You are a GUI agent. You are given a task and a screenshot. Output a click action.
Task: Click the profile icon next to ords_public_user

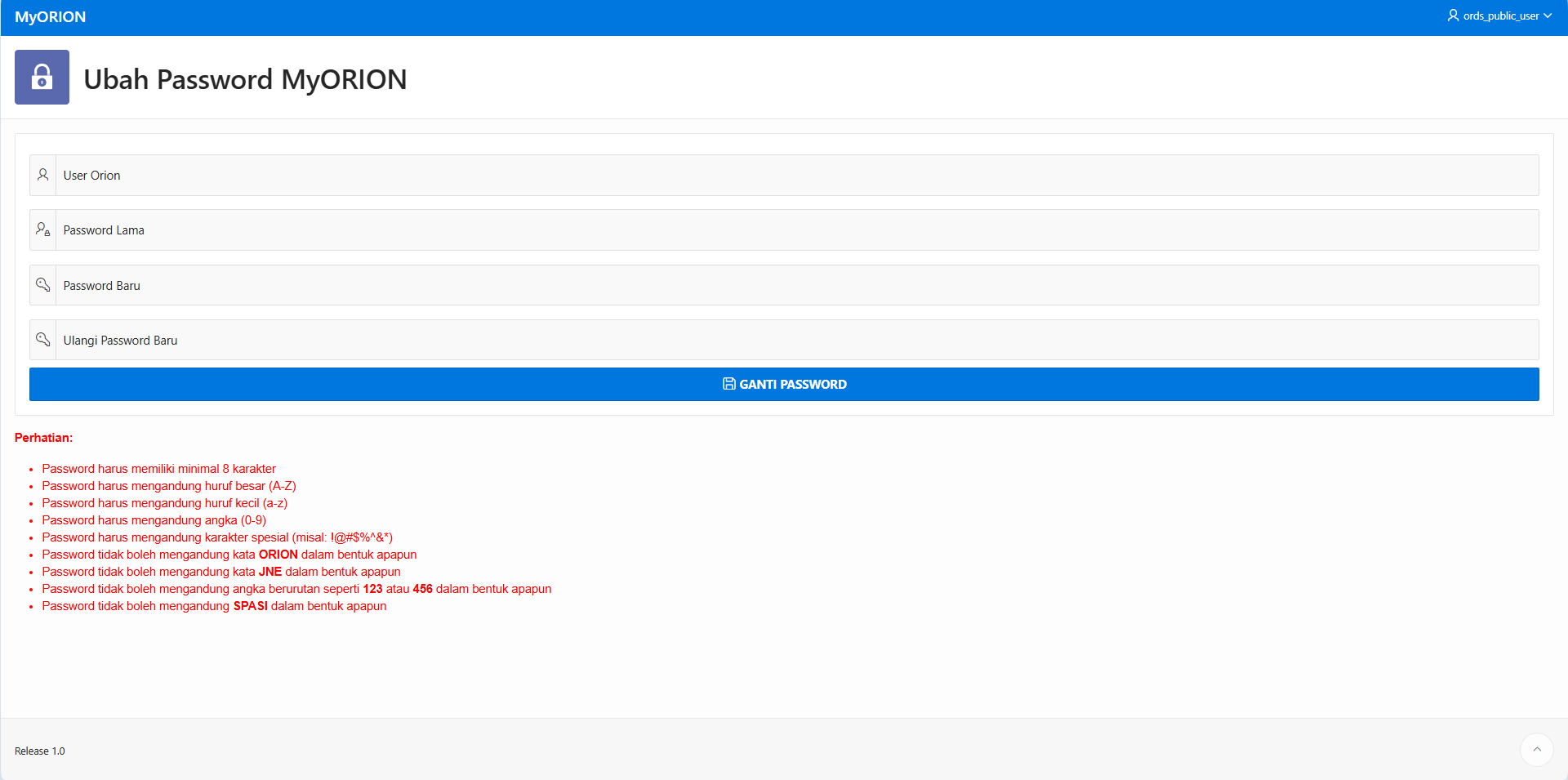1454,16
